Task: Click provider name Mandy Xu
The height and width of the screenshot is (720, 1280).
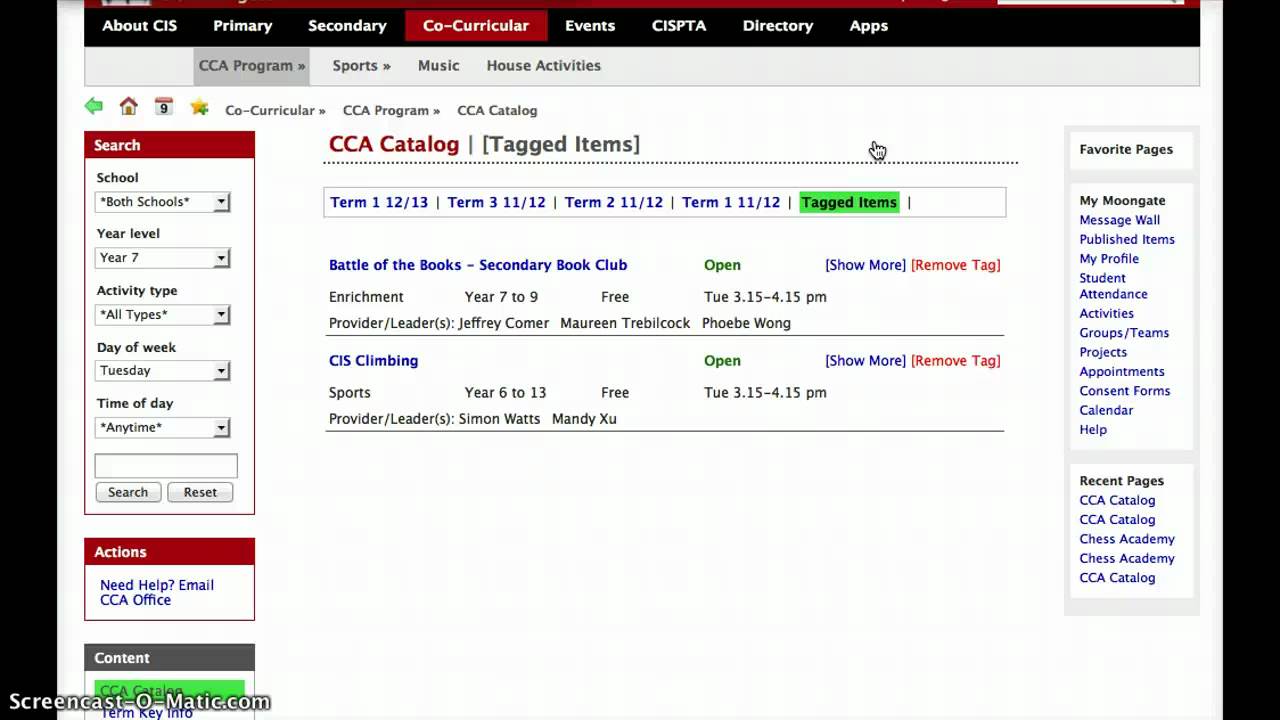Action: tap(584, 420)
